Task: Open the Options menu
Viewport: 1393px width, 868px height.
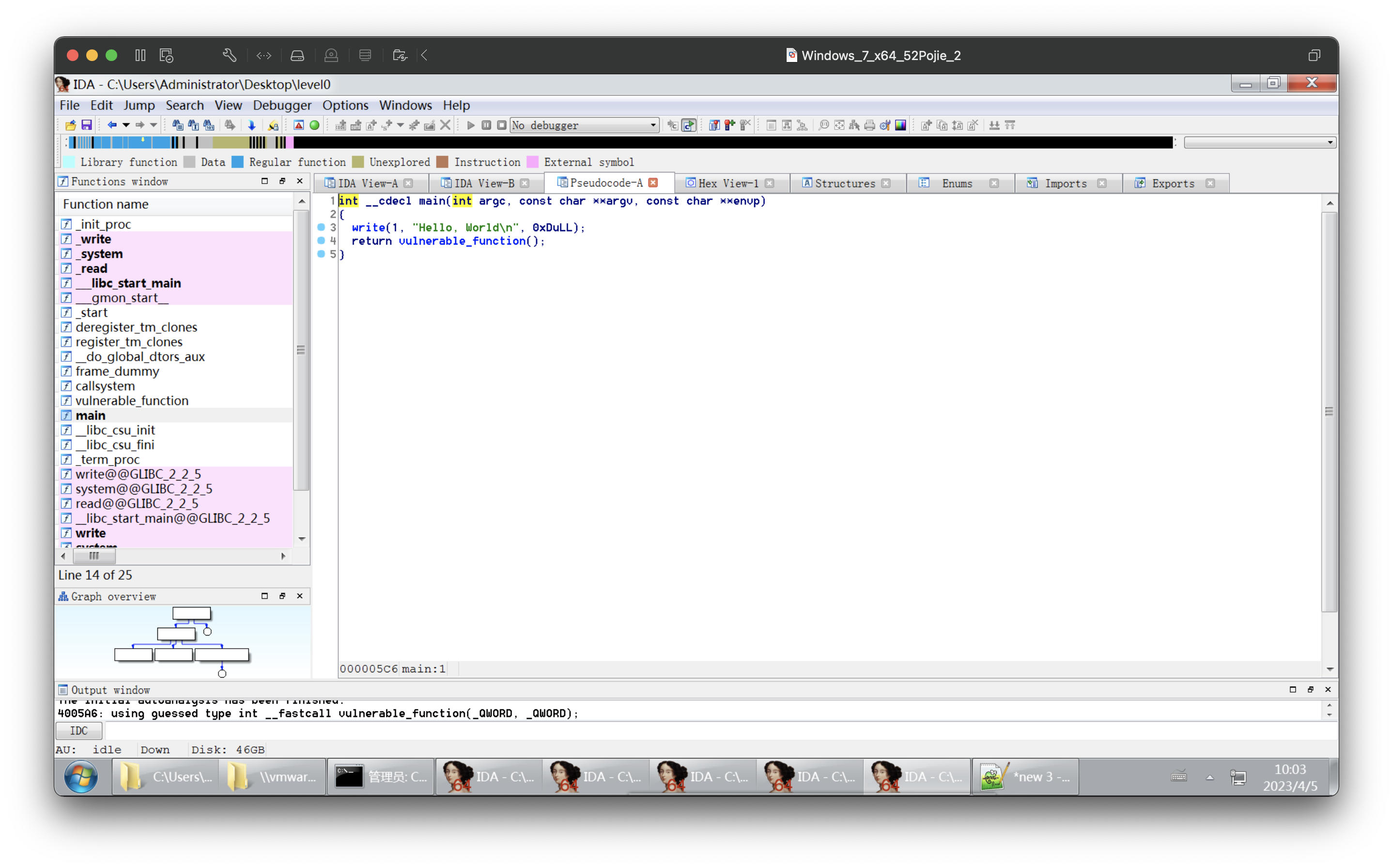Action: [345, 105]
